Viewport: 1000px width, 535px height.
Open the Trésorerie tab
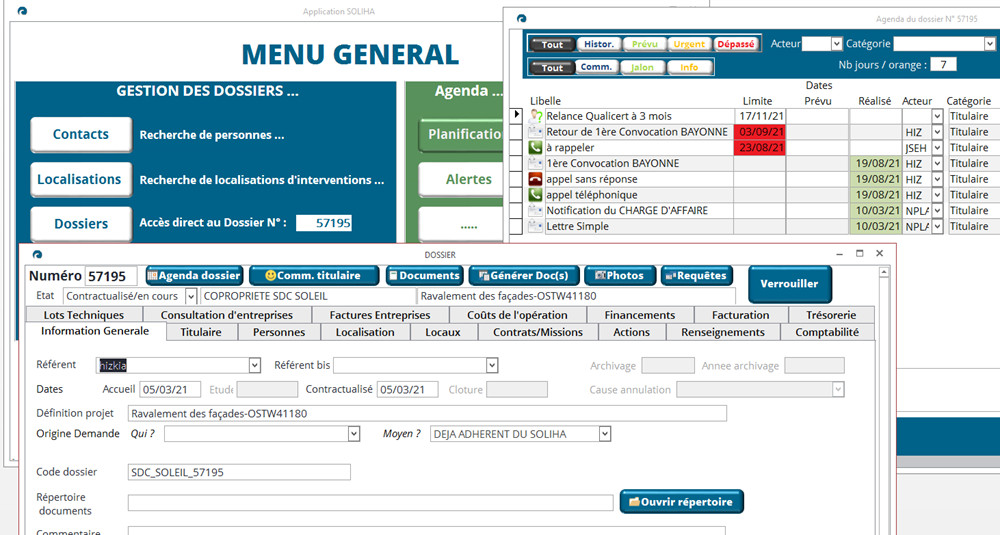(x=831, y=315)
